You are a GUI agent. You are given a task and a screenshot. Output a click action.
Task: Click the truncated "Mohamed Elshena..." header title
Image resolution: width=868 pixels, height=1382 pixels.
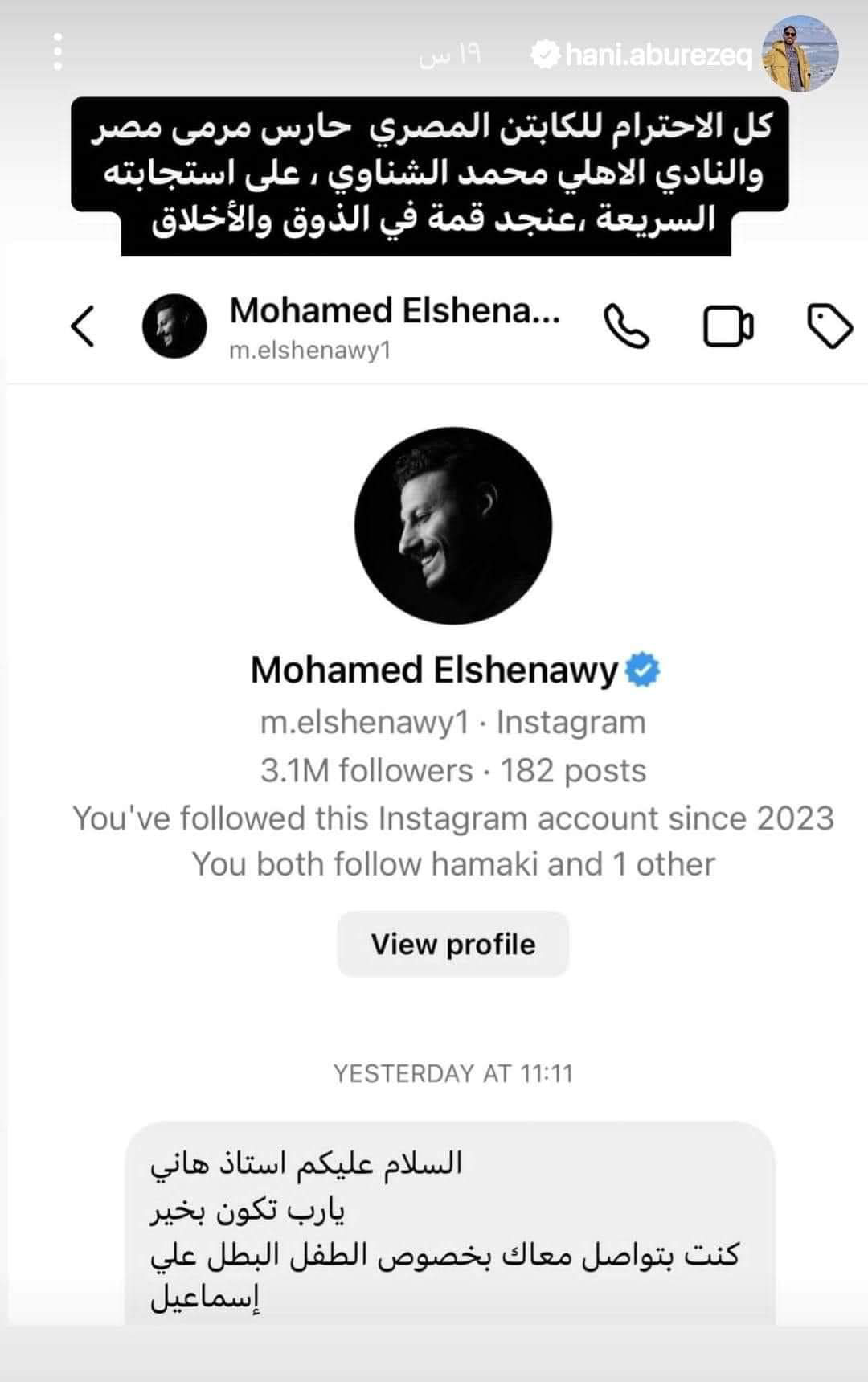pyautogui.click(x=395, y=311)
